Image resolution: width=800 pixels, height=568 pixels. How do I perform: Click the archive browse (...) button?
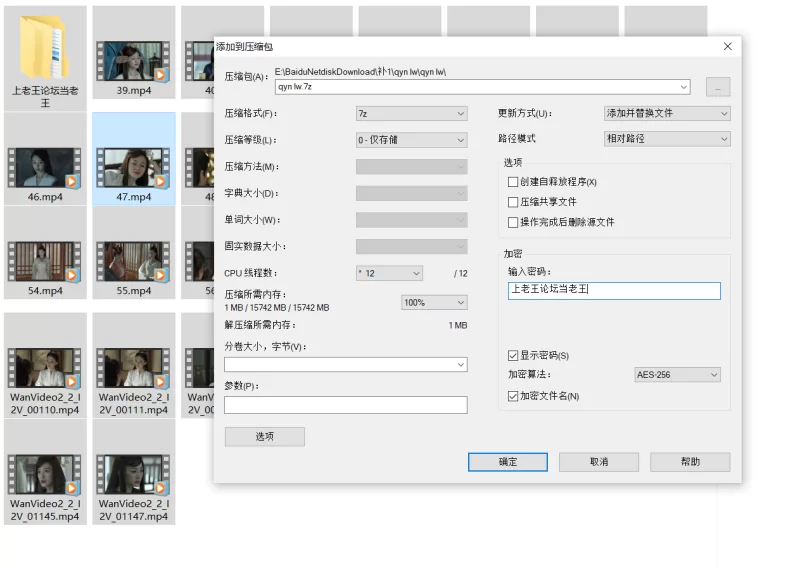point(717,87)
